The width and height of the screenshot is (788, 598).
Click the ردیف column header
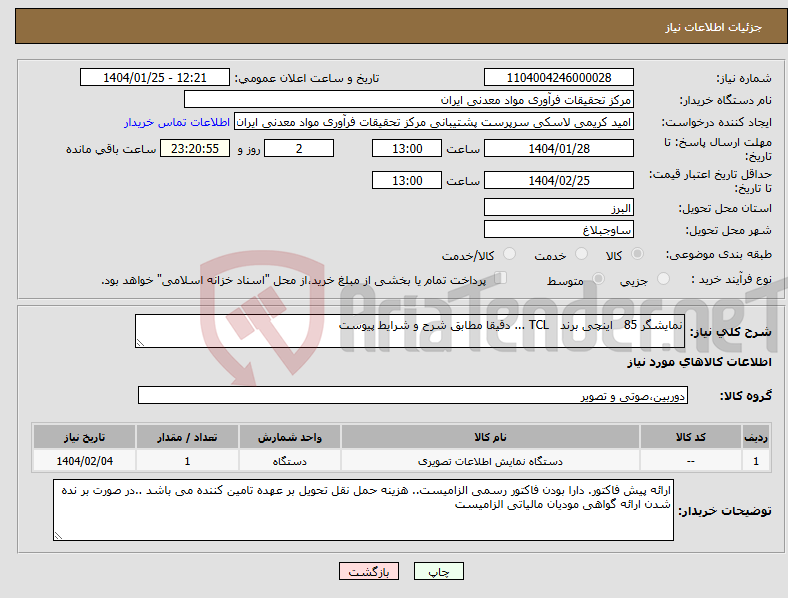[756, 437]
